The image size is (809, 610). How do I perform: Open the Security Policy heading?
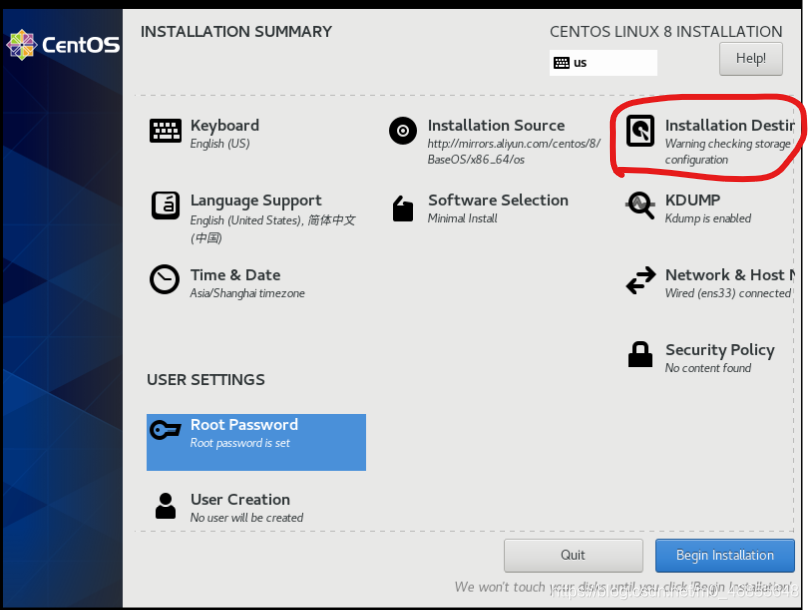[x=720, y=350]
